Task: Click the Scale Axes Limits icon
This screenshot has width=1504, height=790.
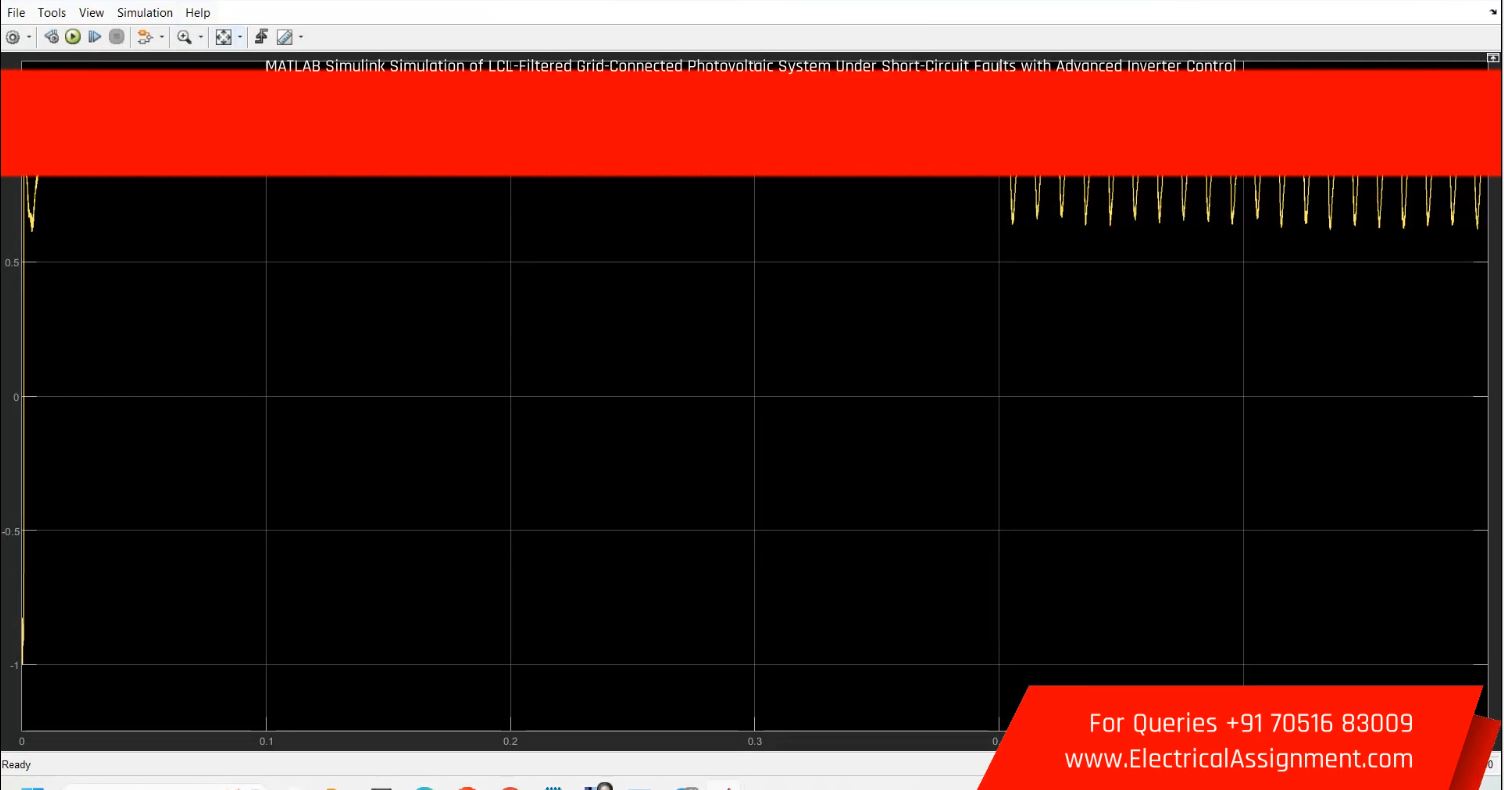Action: [x=224, y=37]
